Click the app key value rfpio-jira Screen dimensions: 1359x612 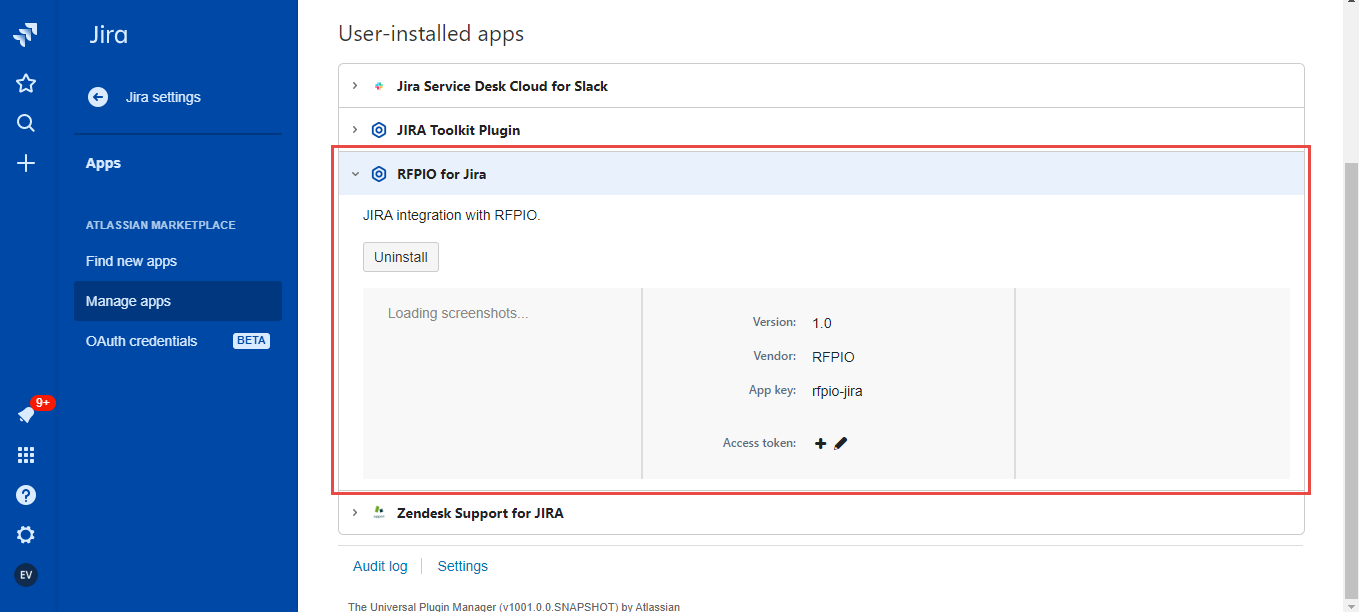pos(837,391)
